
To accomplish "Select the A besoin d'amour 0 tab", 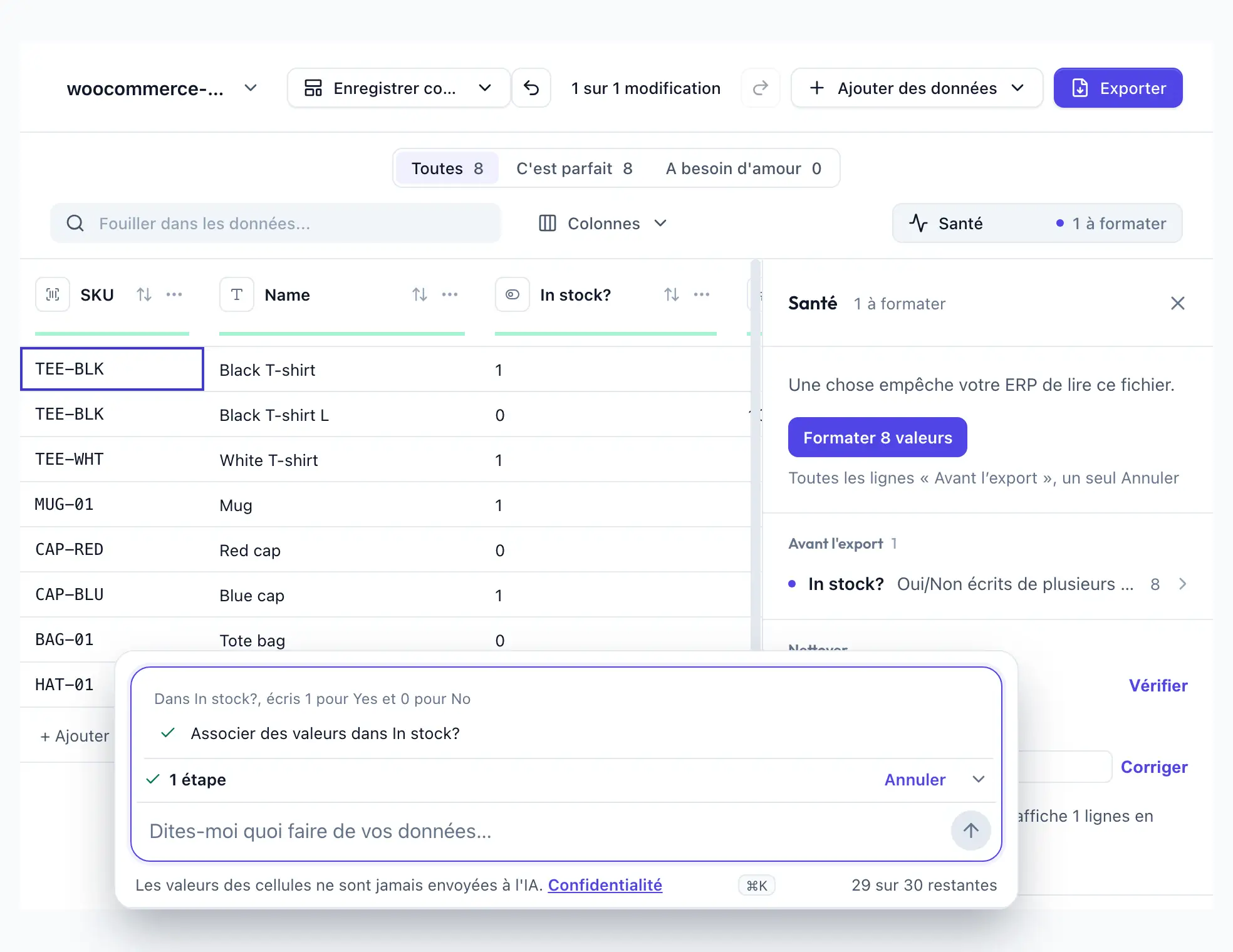I will (x=744, y=168).
